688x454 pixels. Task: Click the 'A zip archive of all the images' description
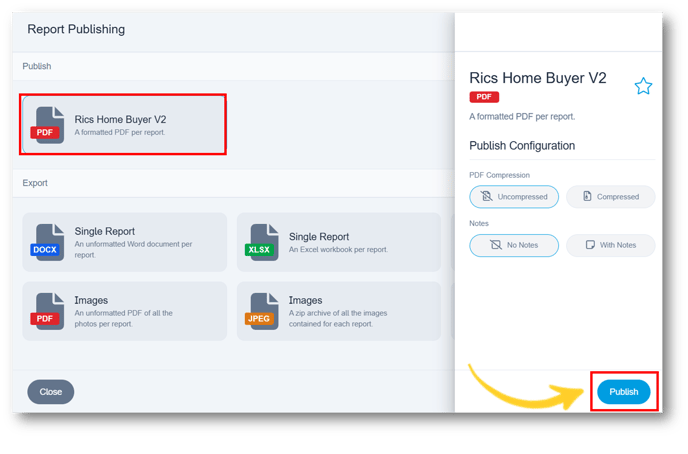(338, 313)
